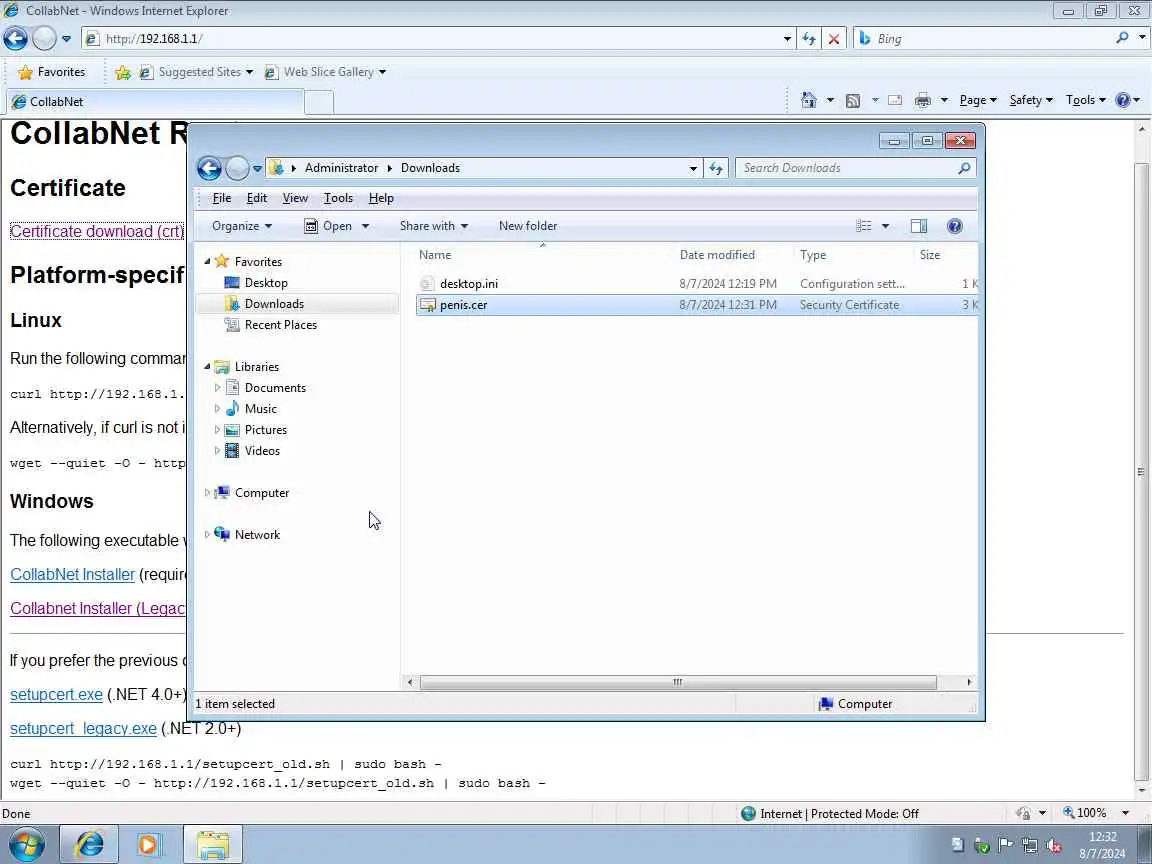The height and width of the screenshot is (864, 1152).
Task: Click the CollabNet Installer link
Action: pyautogui.click(x=73, y=575)
